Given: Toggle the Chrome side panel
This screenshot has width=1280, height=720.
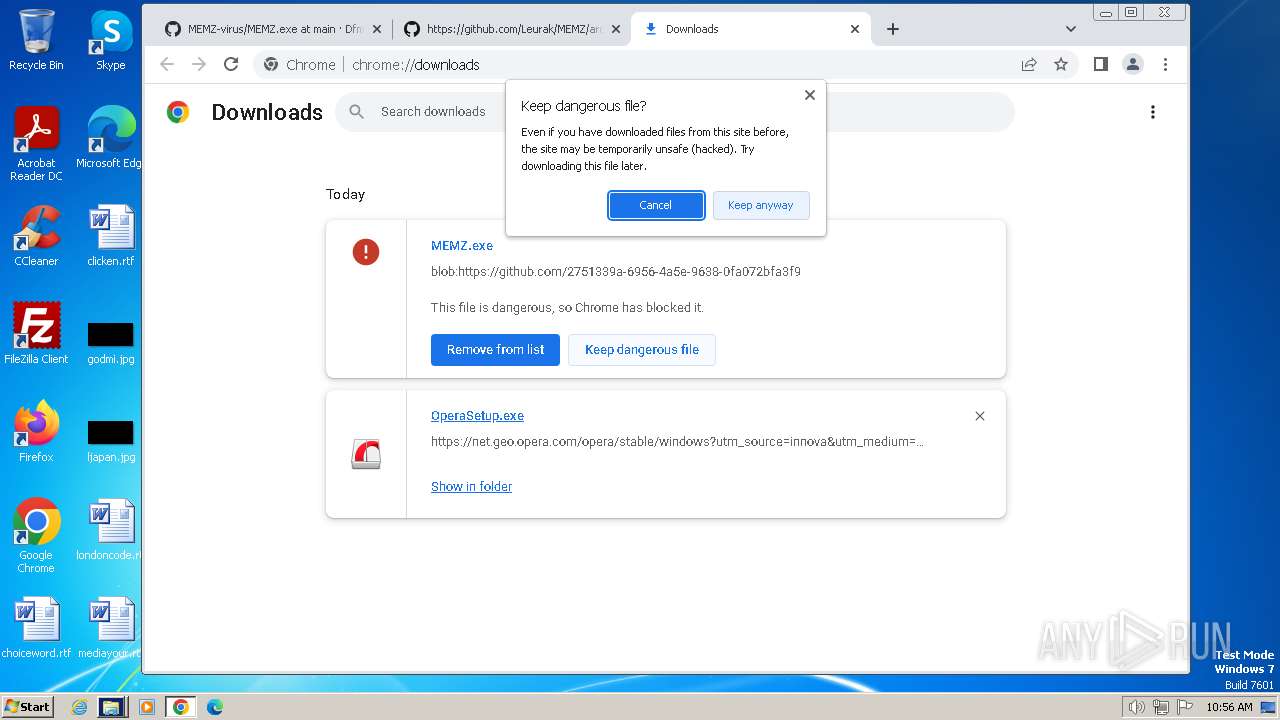Looking at the screenshot, I should [x=1101, y=64].
